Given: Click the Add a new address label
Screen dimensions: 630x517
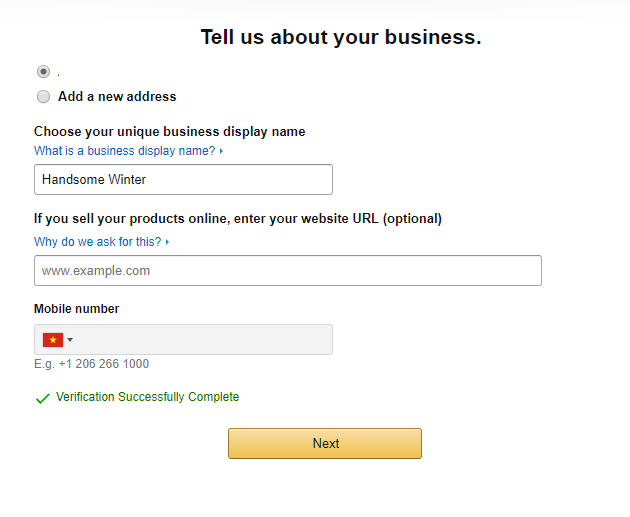Looking at the screenshot, I should click(x=117, y=96).
